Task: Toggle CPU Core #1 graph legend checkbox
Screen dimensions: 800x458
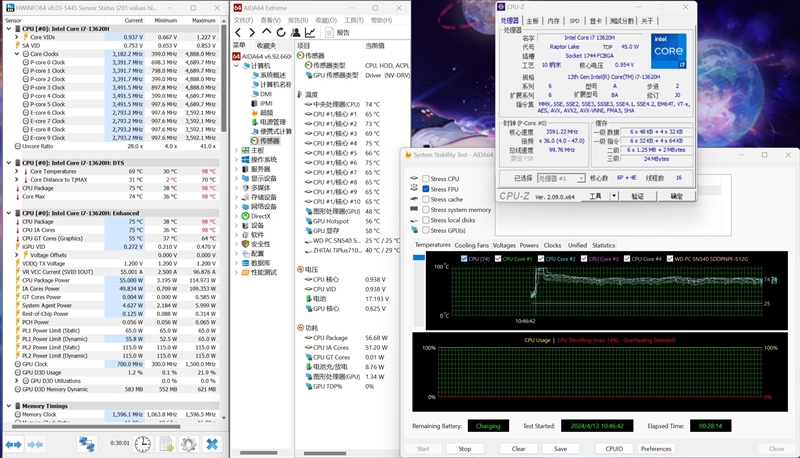Action: (498, 259)
